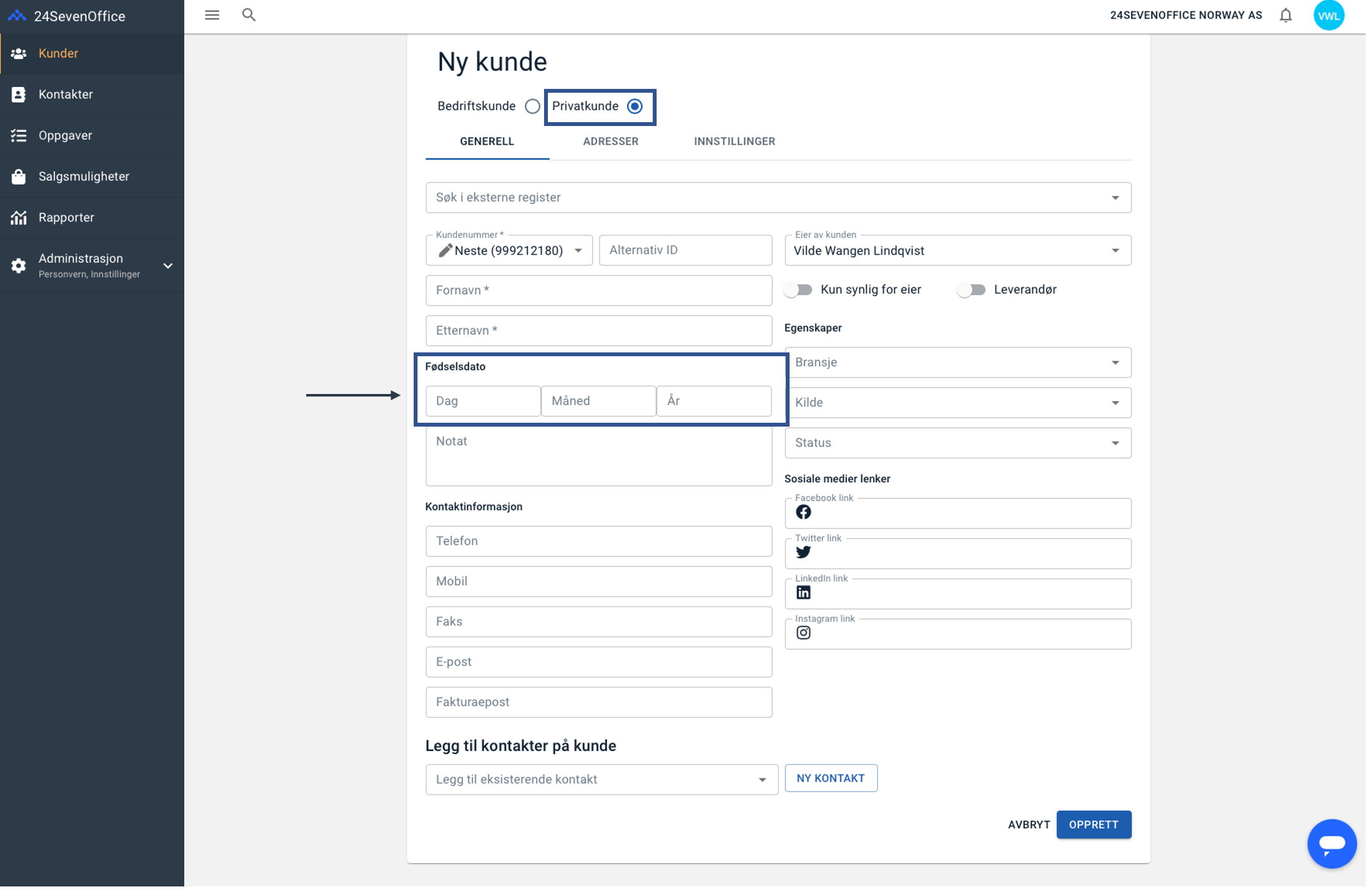
Task: Select the Bedriftskunde radio button
Action: (x=532, y=106)
